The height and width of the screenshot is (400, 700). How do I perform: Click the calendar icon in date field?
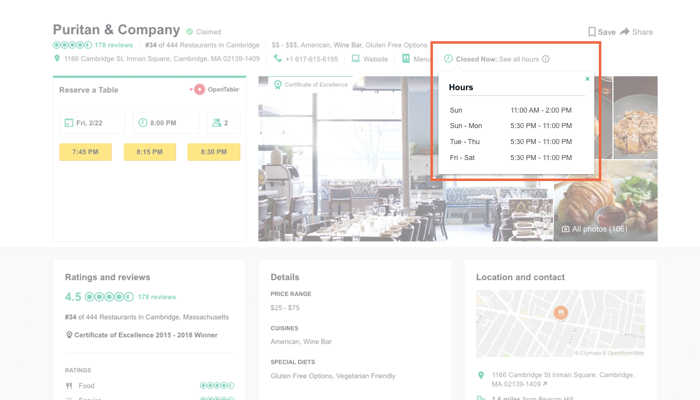69,123
